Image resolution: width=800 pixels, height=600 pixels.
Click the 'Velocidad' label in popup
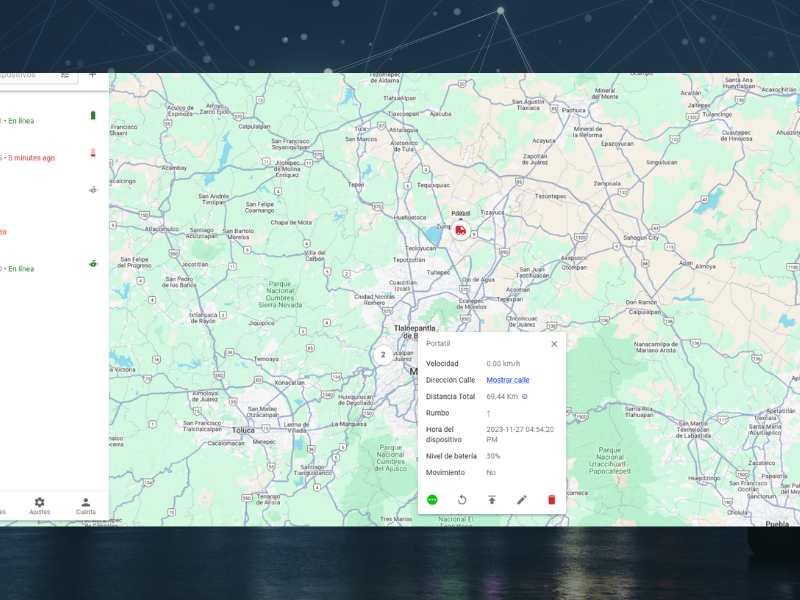[442, 364]
